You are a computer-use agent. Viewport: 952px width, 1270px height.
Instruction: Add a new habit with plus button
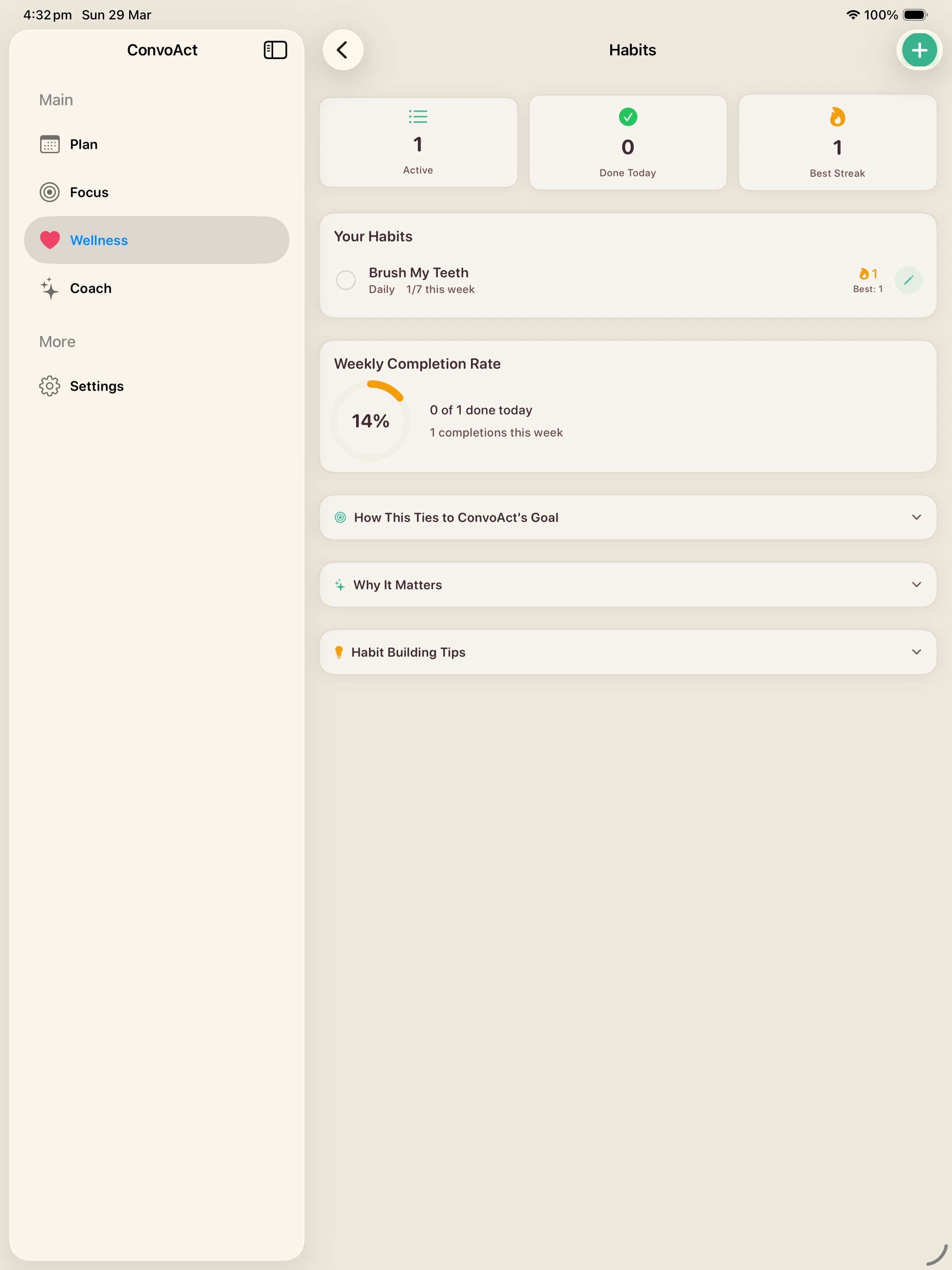919,50
